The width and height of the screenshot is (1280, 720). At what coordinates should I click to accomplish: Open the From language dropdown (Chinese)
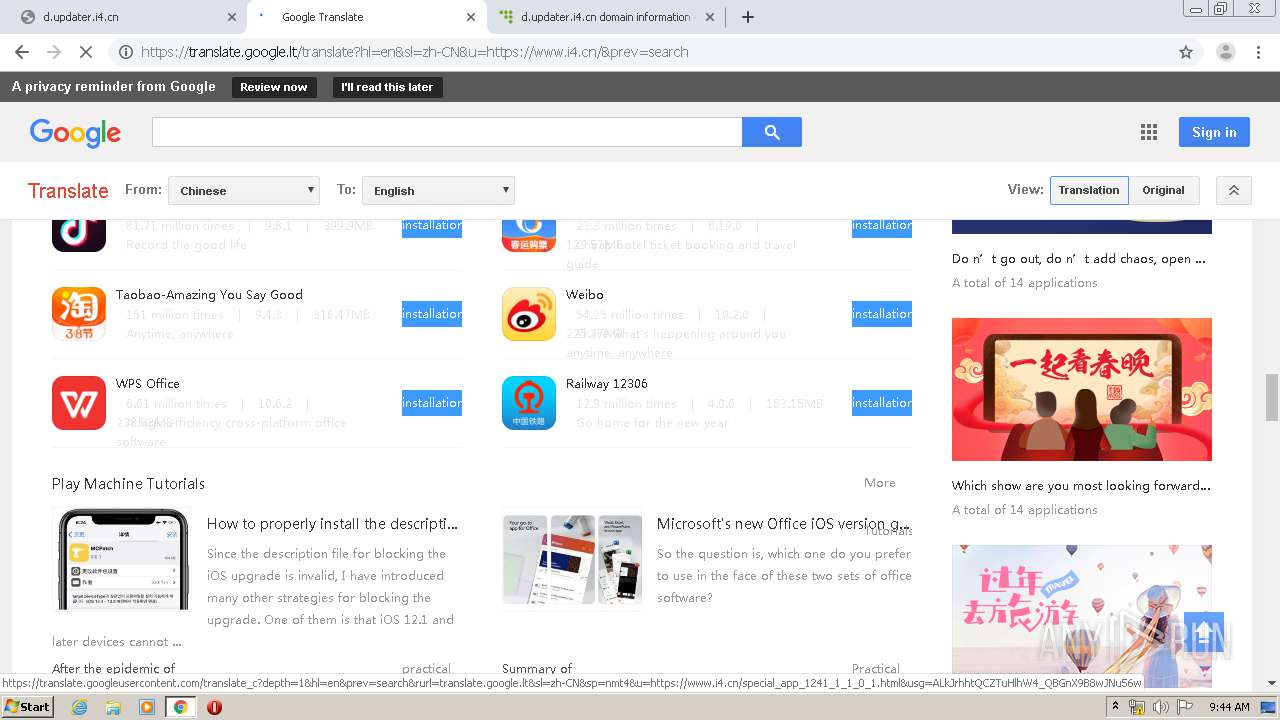click(244, 190)
